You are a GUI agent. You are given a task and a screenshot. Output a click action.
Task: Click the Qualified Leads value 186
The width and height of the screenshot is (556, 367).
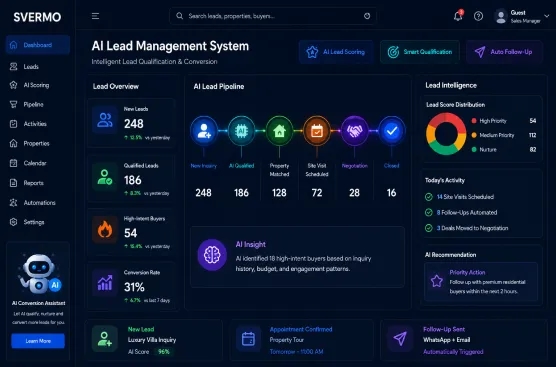[x=133, y=180]
